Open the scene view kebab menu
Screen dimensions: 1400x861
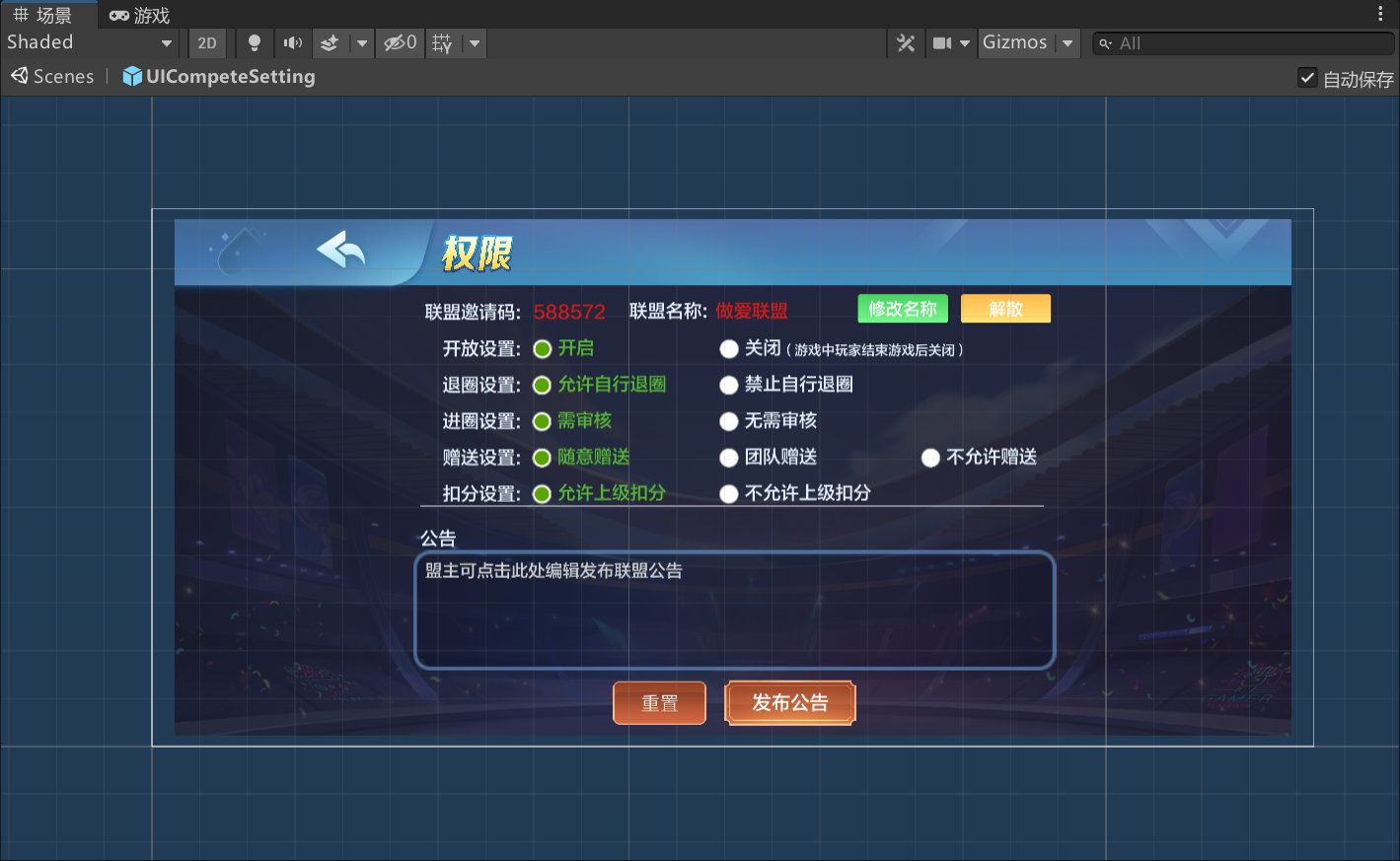point(1380,14)
